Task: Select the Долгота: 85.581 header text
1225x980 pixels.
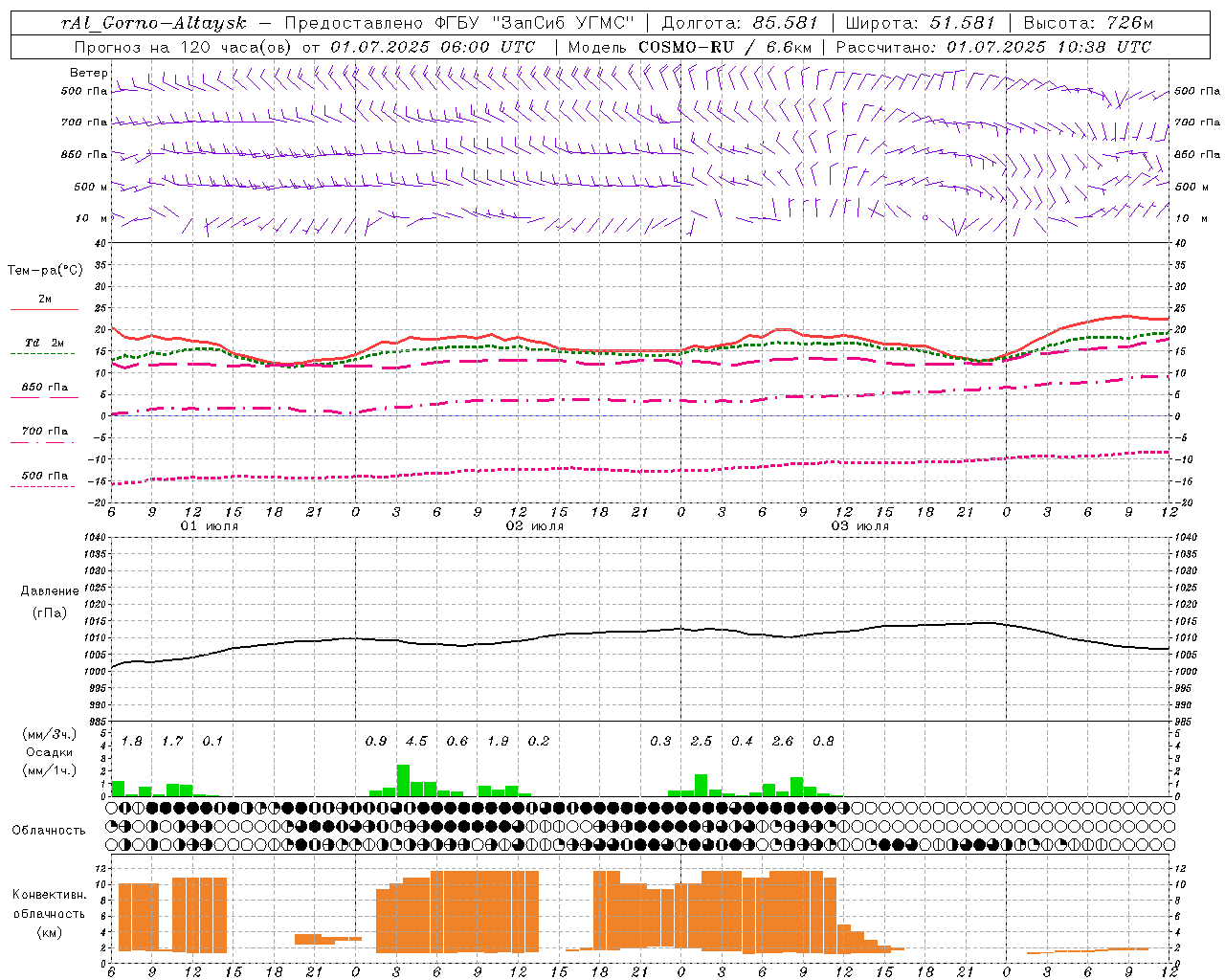Action: coord(740,23)
